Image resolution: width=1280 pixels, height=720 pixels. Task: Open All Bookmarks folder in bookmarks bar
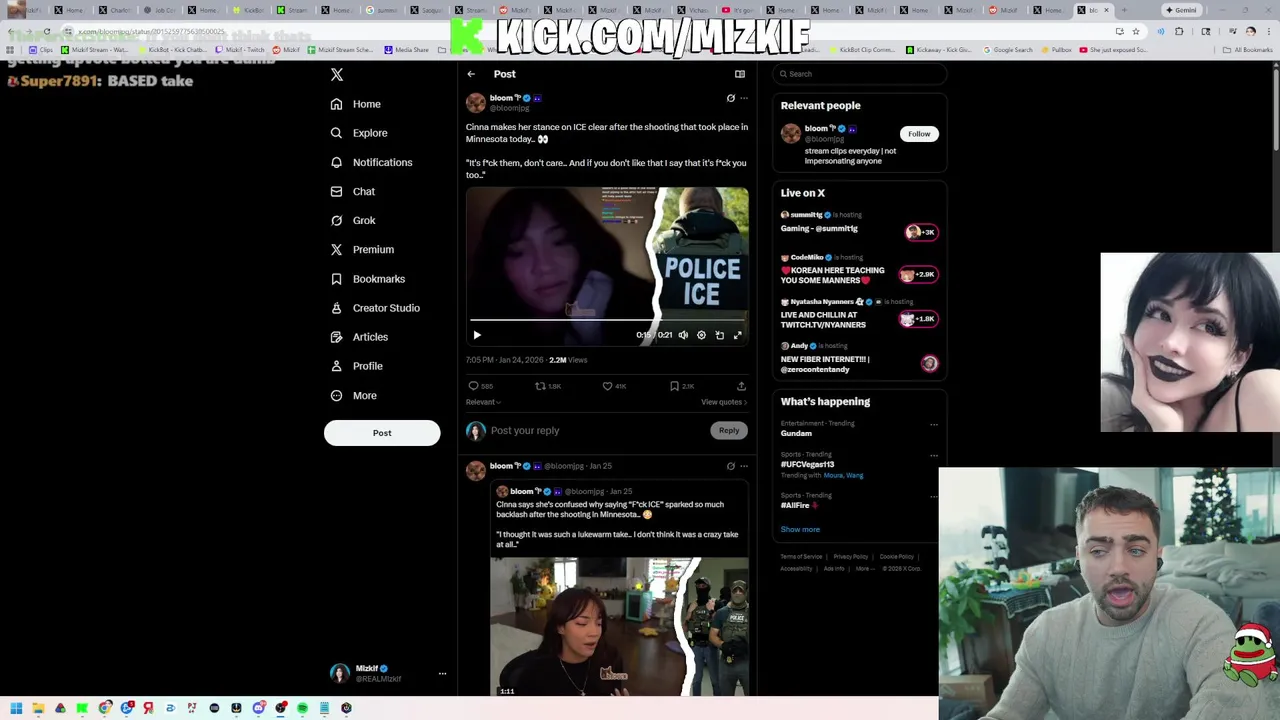[x=1249, y=50]
